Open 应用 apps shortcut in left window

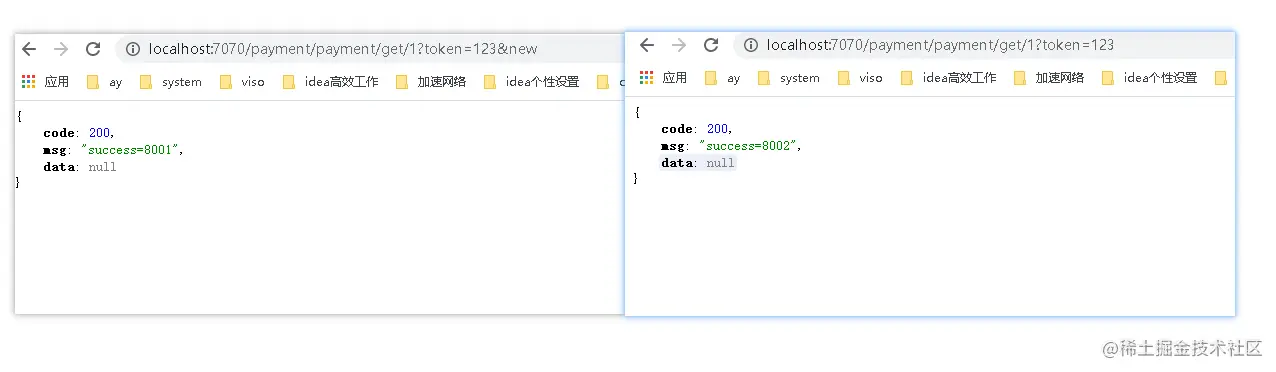(46, 82)
